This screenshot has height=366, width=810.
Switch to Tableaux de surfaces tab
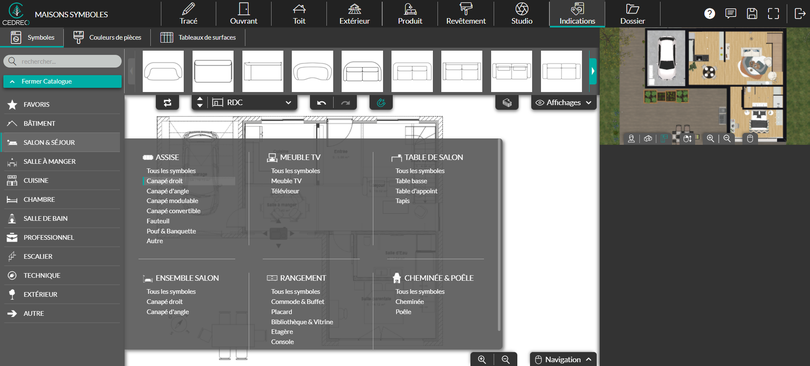click(x=198, y=37)
